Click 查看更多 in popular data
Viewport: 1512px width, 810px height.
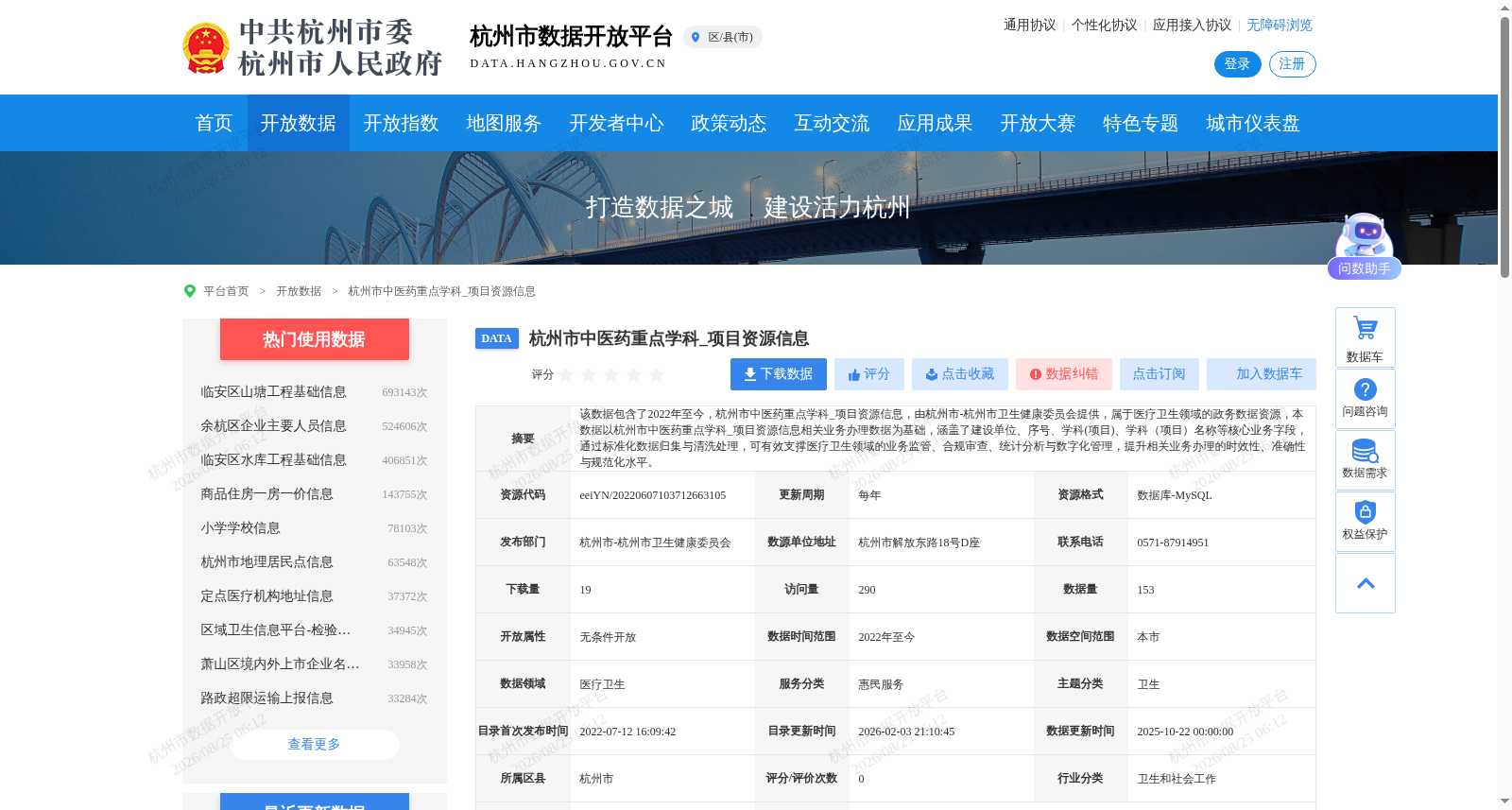(314, 745)
